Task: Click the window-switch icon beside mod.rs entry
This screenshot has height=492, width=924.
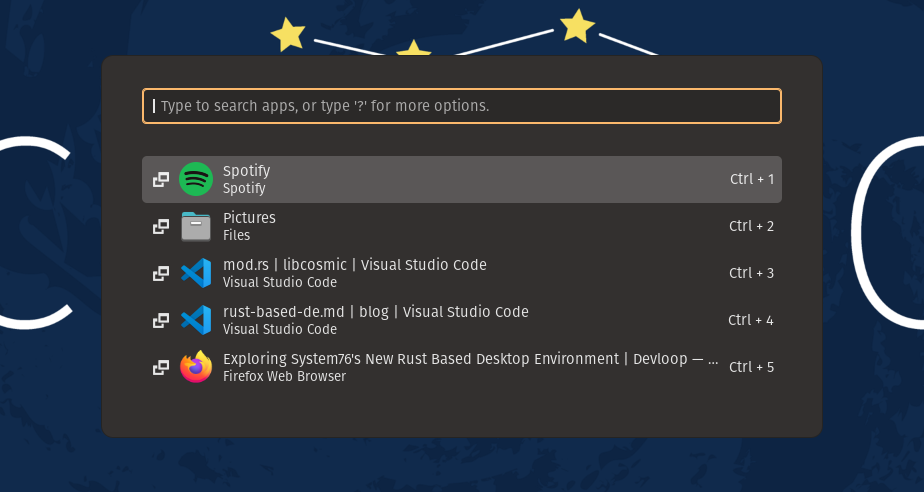Action: pyautogui.click(x=160, y=273)
